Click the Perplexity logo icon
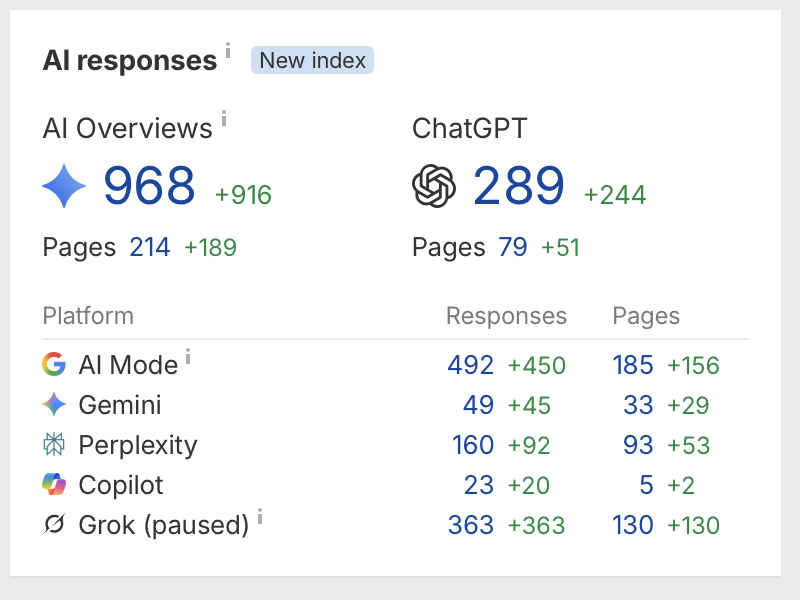 pyautogui.click(x=54, y=444)
